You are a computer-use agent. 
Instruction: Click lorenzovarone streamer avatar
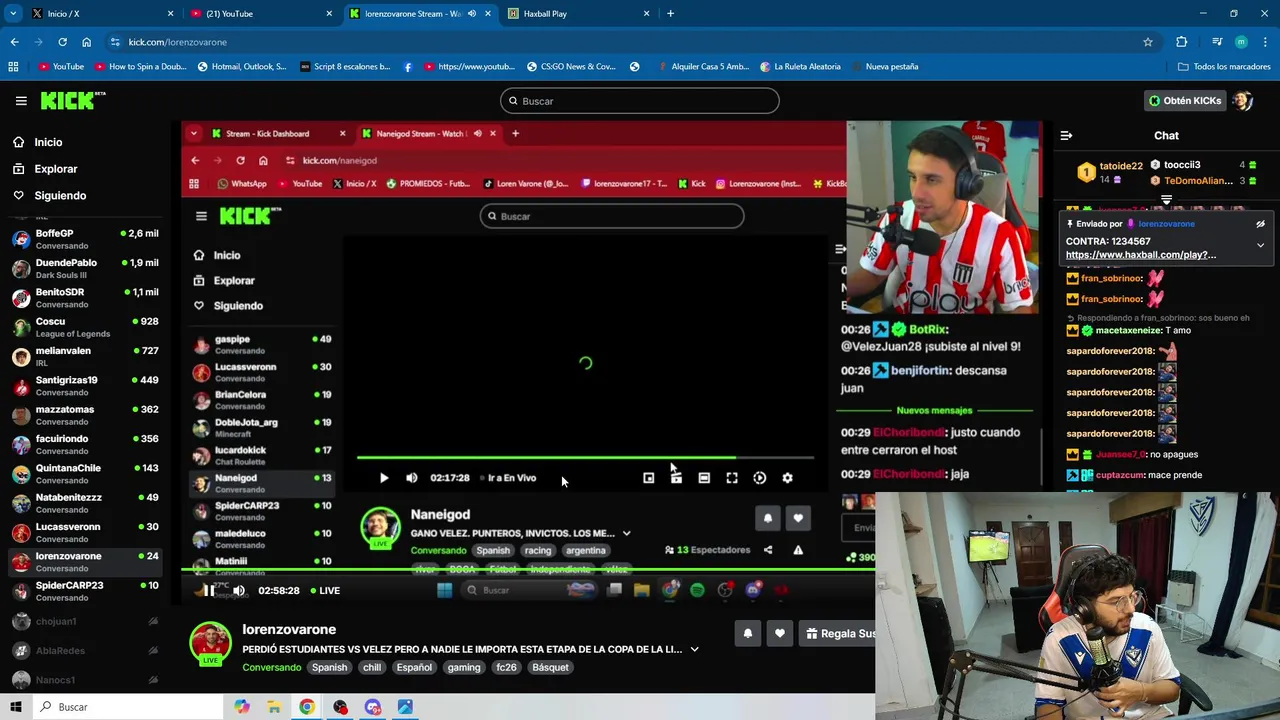(x=210, y=643)
